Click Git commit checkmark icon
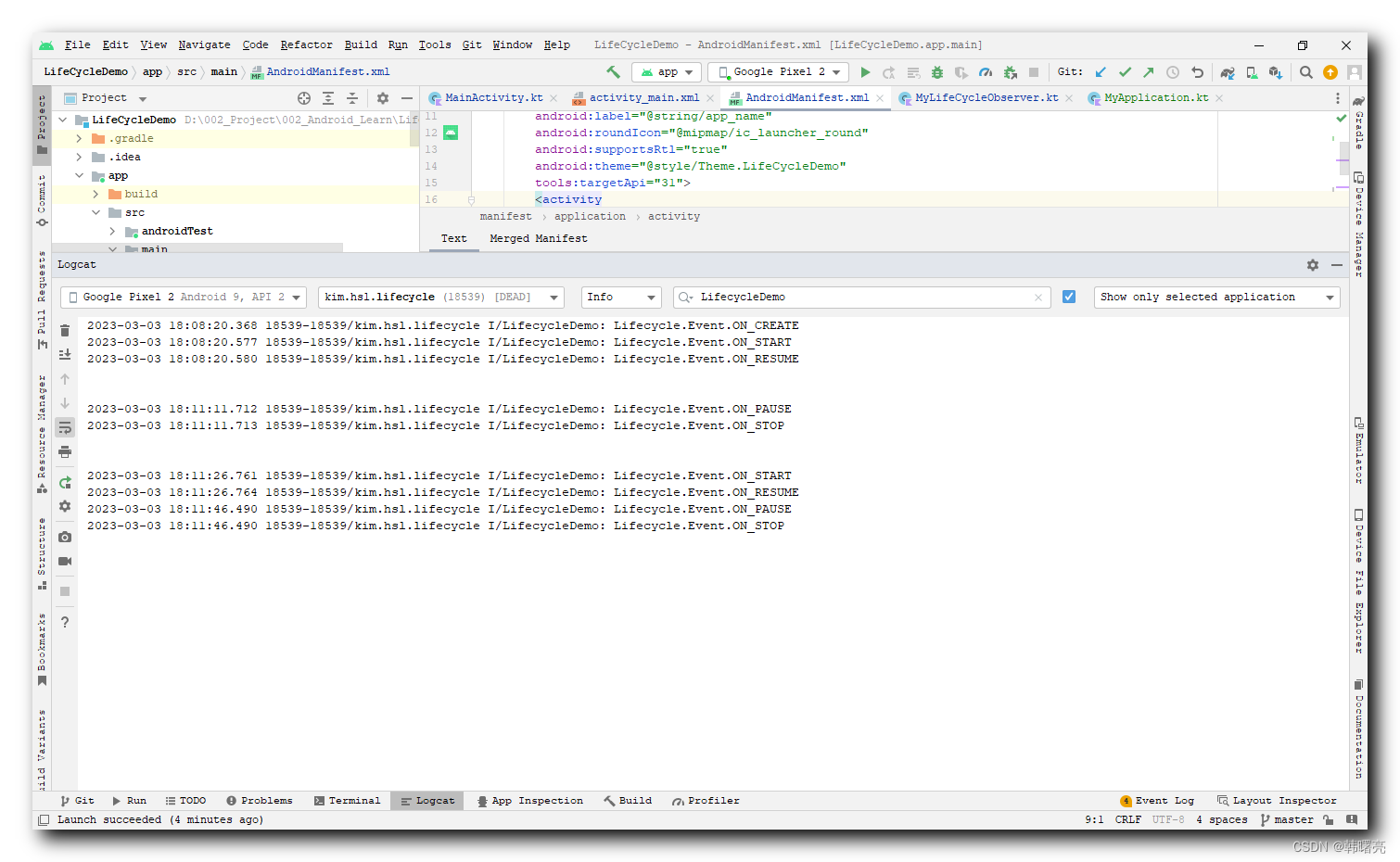Image resolution: width=1400 pixels, height=862 pixels. tap(1125, 72)
